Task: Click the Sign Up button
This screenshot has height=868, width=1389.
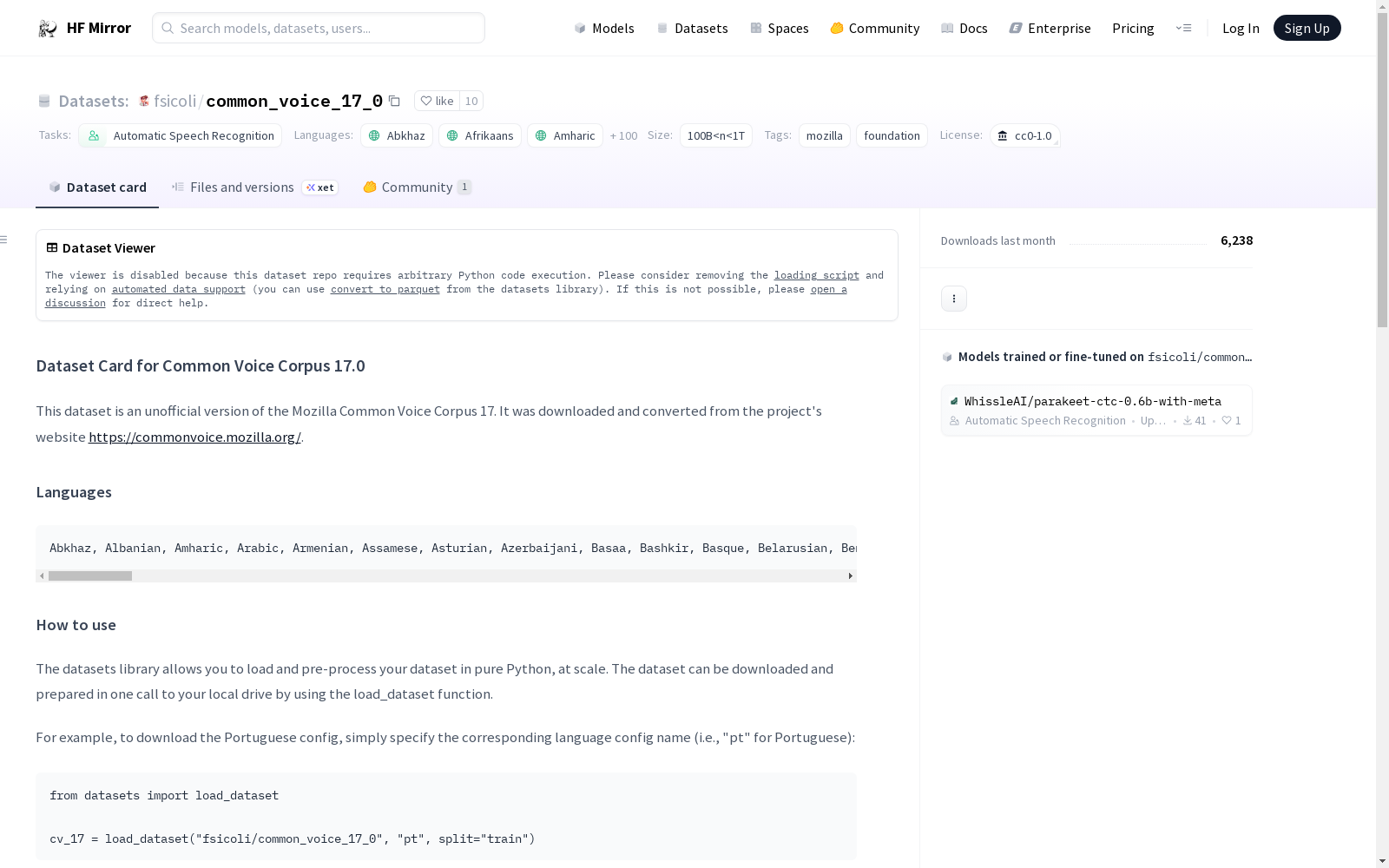Action: point(1307,28)
